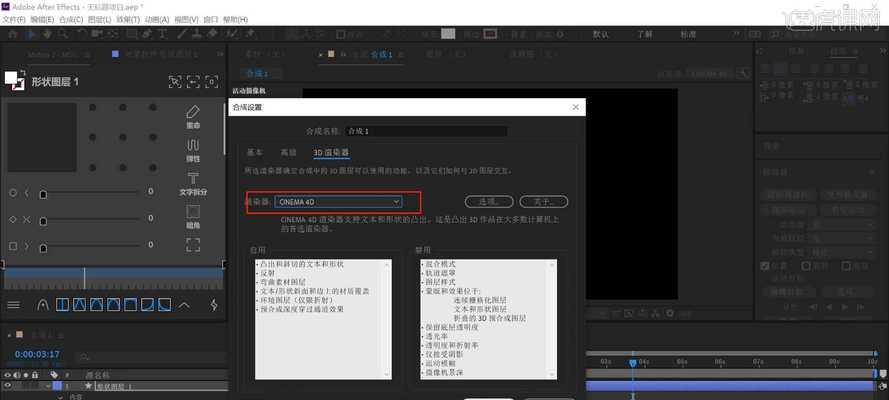The width and height of the screenshot is (889, 400).
Task: Click the center anchor point dot
Action: click(122, 137)
